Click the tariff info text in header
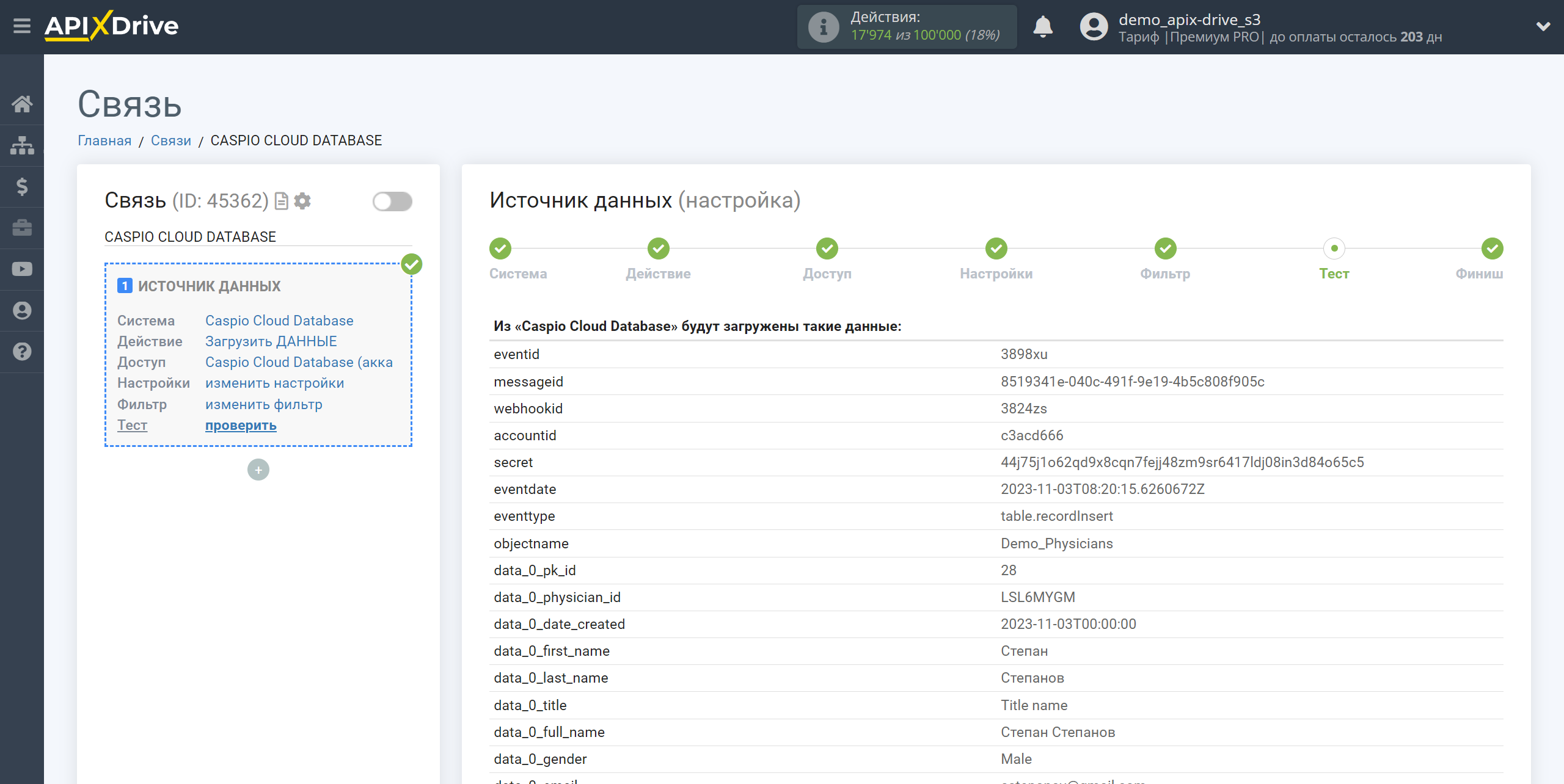Viewport: 1564px width, 784px height. tap(1280, 37)
